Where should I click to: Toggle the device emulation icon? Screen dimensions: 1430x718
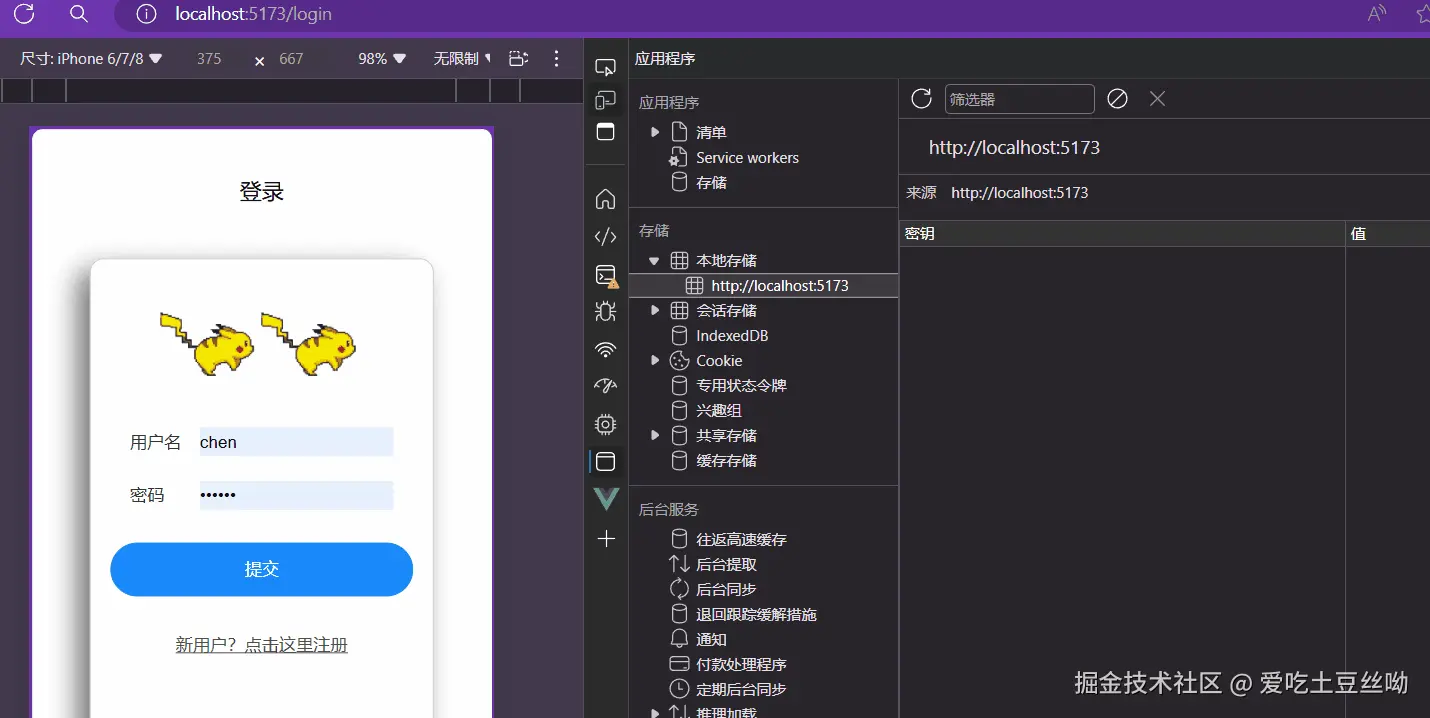click(x=605, y=100)
